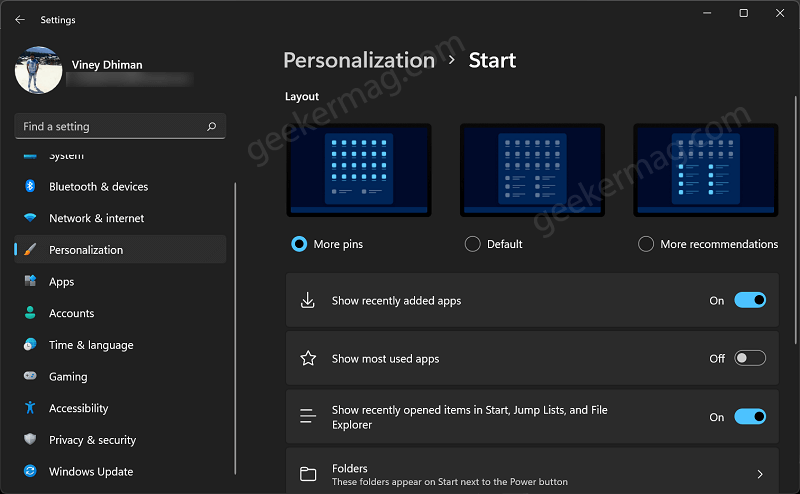
Task: Click the Apps icon in sidebar
Action: pyautogui.click(x=30, y=281)
